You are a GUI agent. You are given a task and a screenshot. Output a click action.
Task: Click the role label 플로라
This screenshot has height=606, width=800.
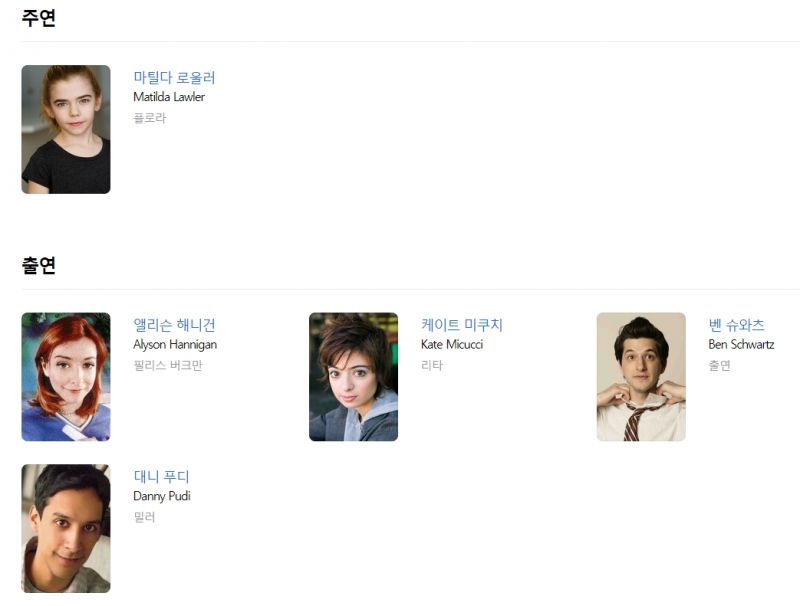(x=149, y=118)
